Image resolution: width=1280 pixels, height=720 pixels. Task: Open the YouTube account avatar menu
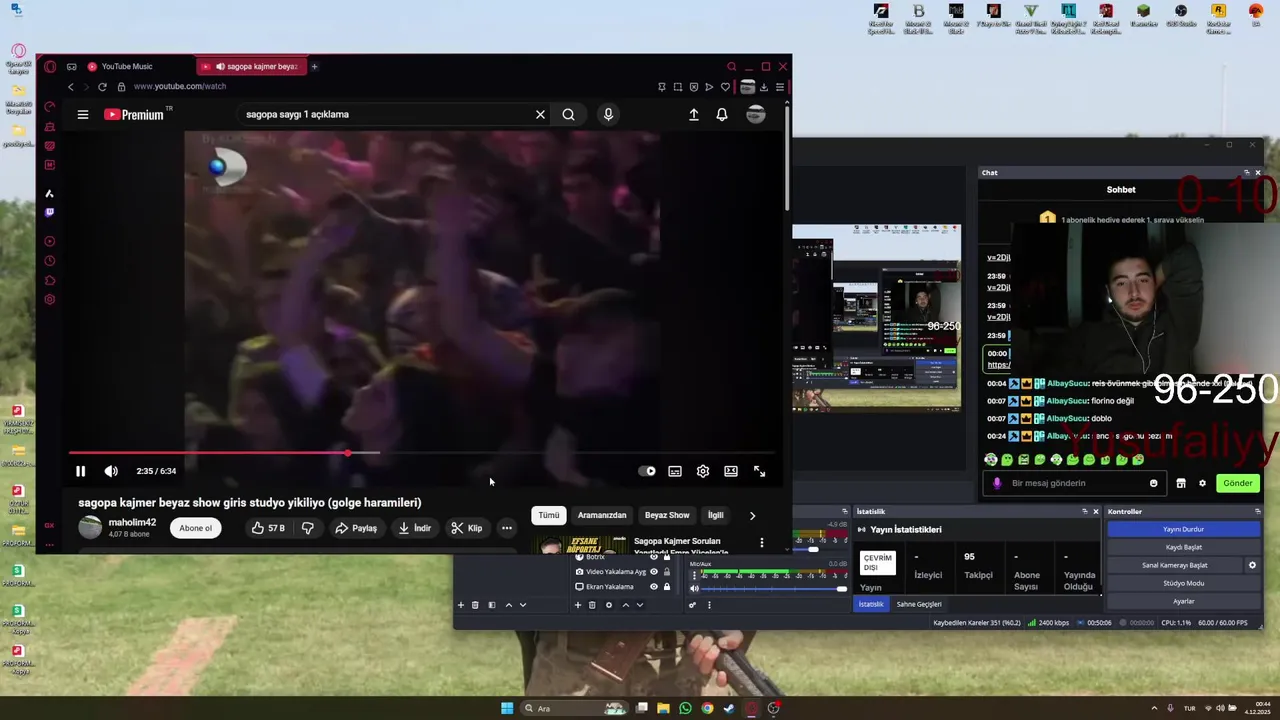pos(756,114)
